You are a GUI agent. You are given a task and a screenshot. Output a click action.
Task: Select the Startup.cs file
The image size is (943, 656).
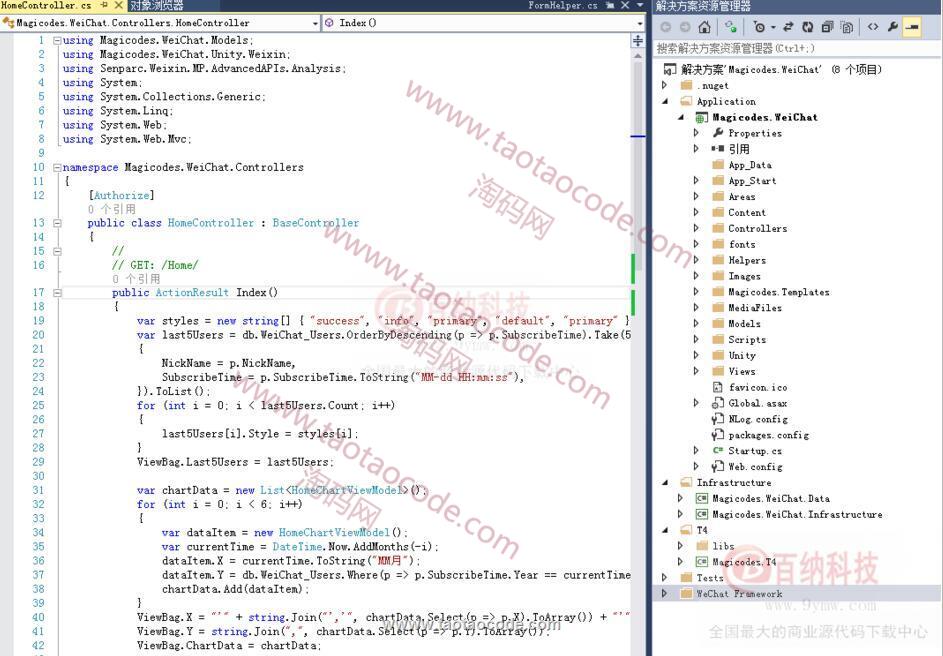pyautogui.click(x=755, y=451)
